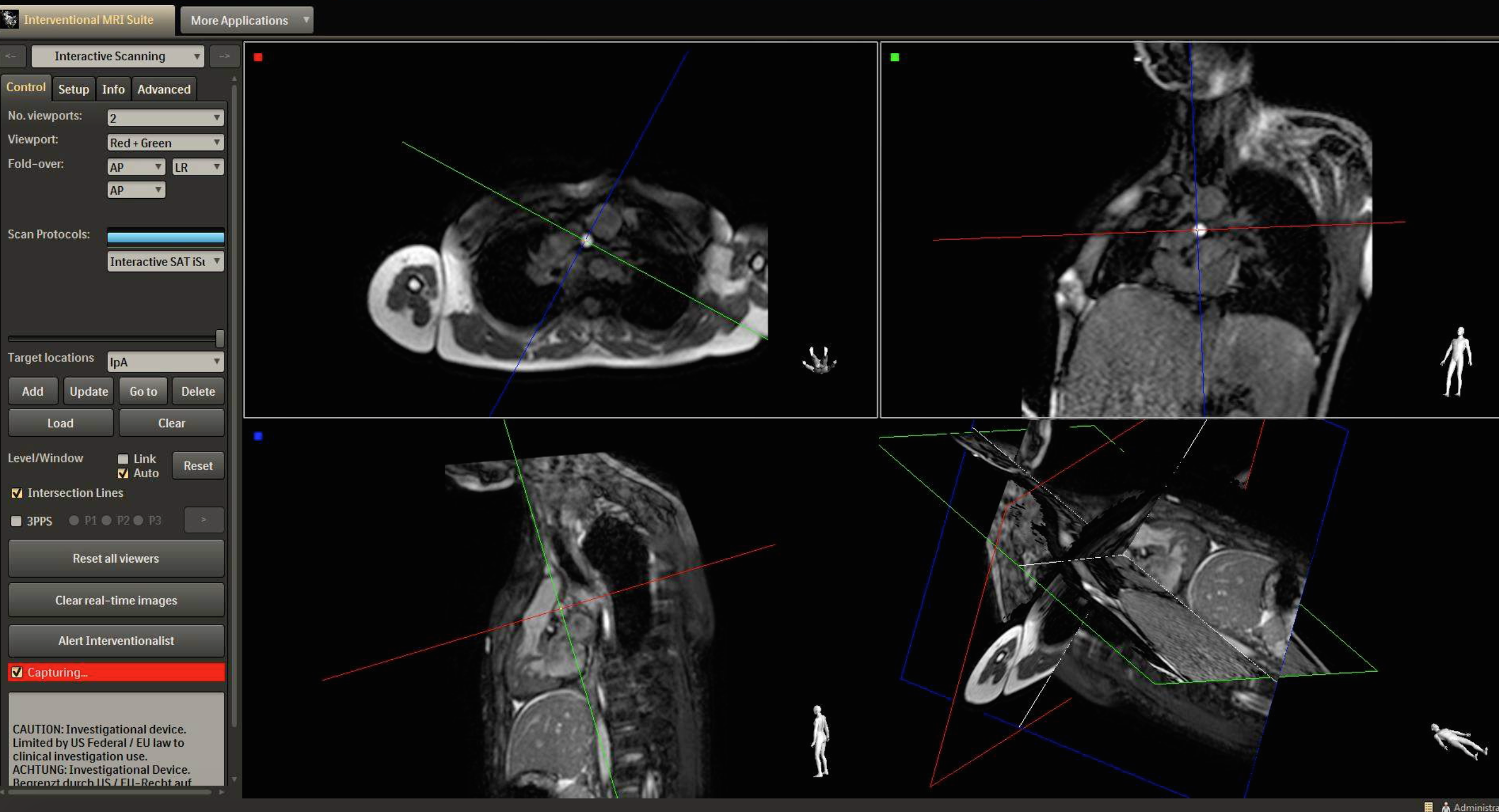Click lying figure icon in 3D view
This screenshot has width=1499, height=812.
(x=1458, y=740)
